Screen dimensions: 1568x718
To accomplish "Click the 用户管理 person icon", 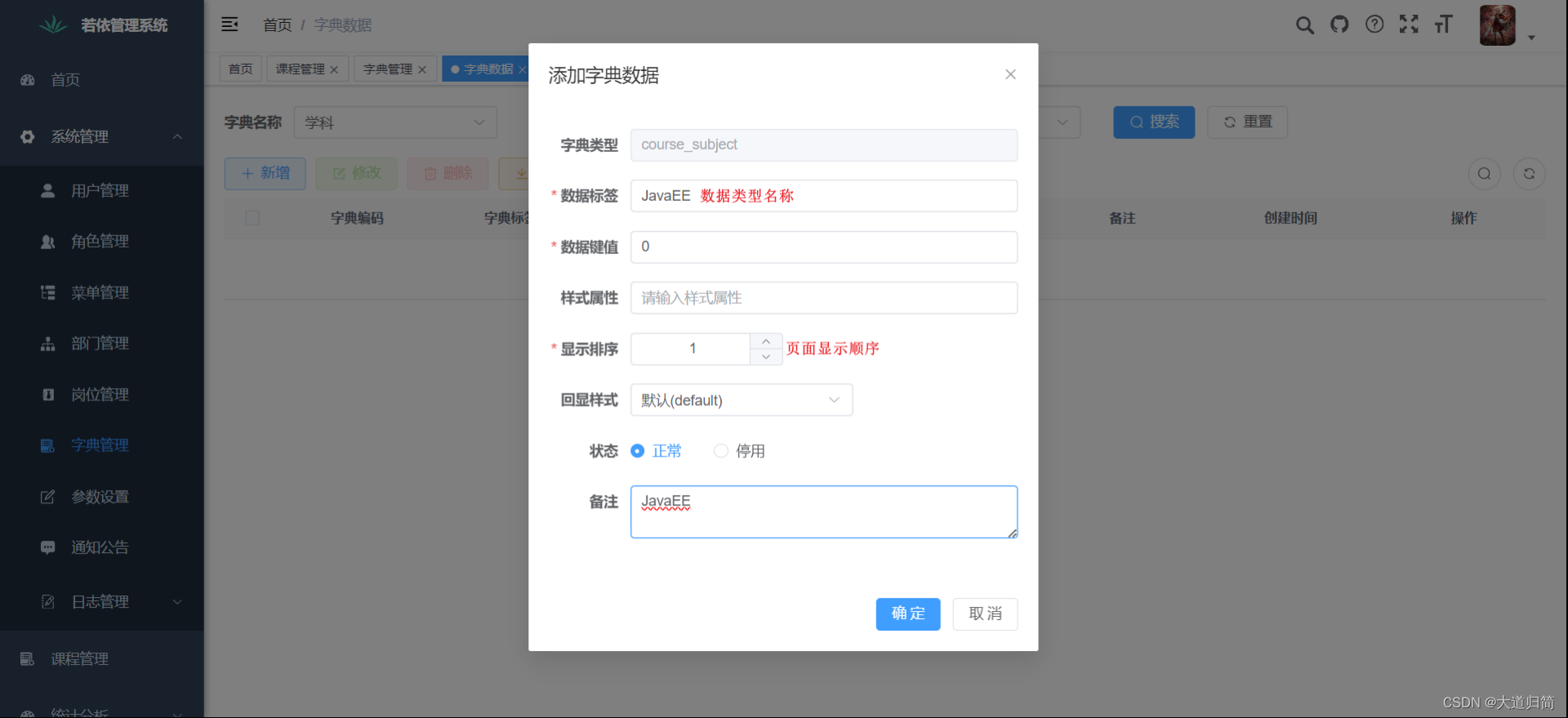I will click(48, 190).
